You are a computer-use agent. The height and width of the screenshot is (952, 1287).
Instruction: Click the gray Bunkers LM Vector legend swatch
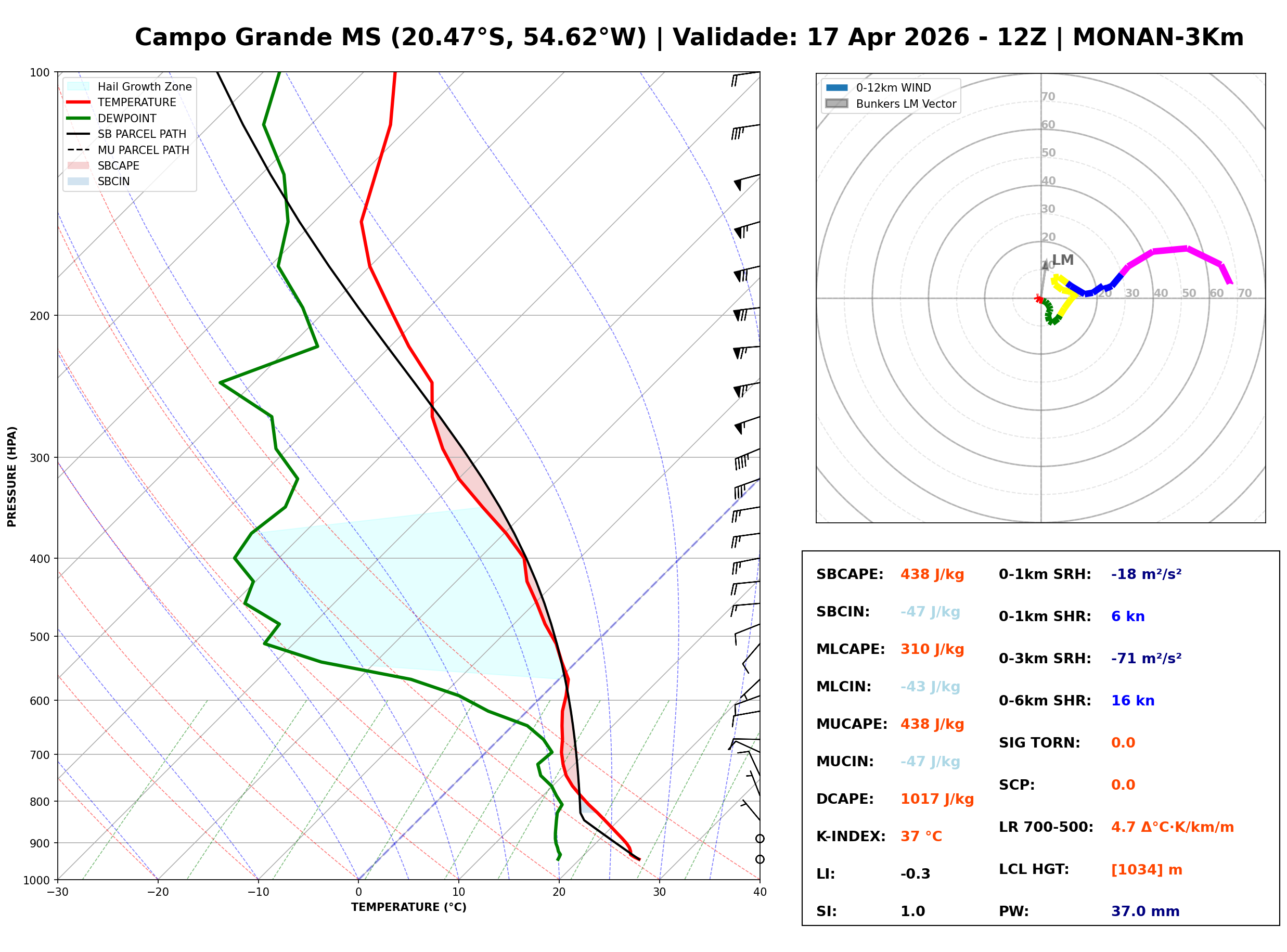(x=837, y=104)
